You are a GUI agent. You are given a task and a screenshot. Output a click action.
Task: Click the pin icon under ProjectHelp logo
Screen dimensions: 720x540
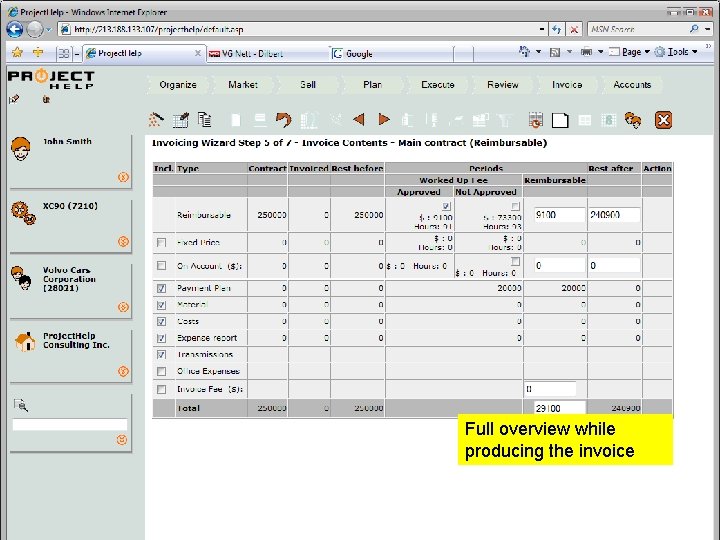(14, 99)
